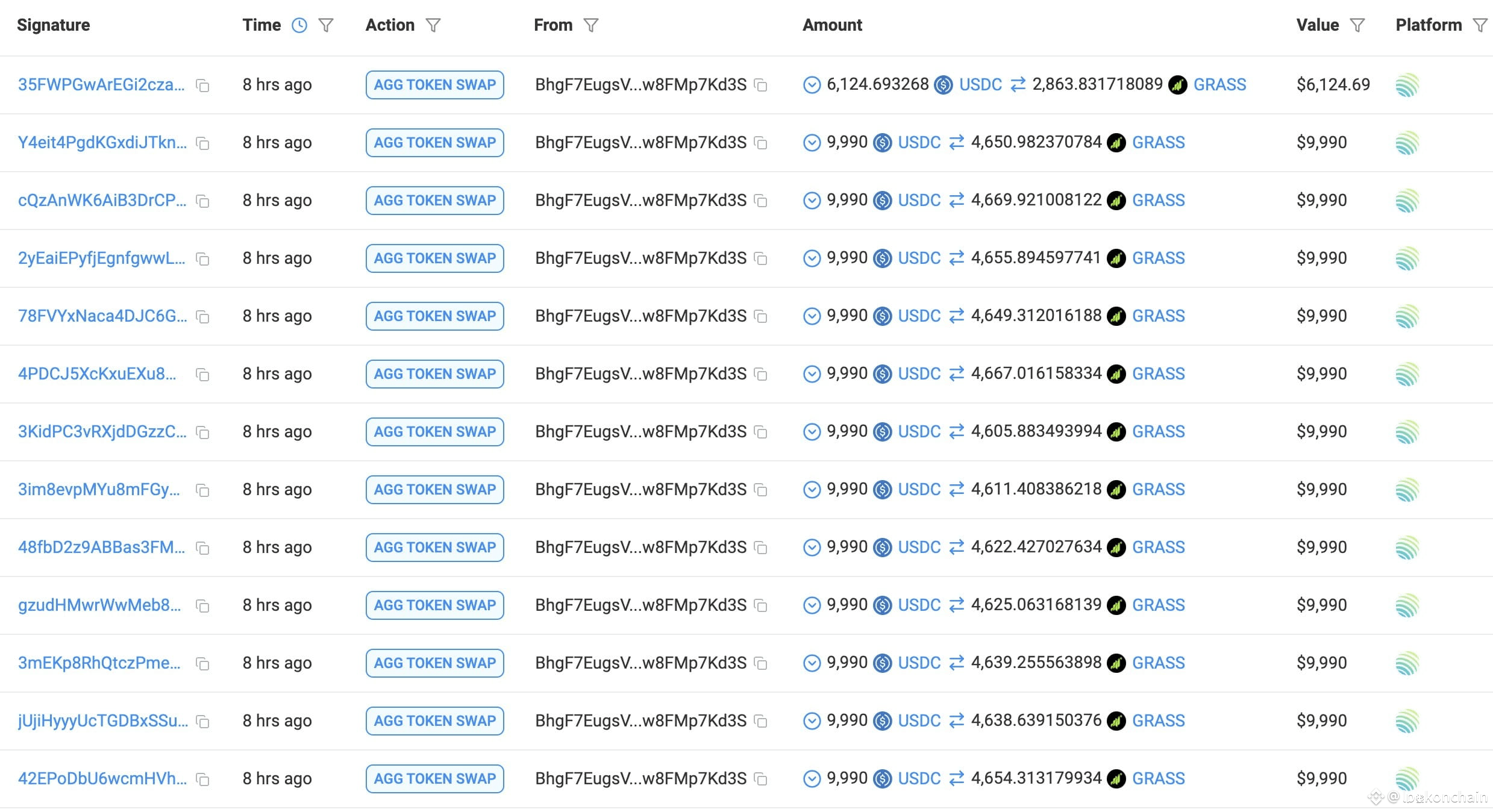Viewport: 1493px width, 812px height.
Task: Click the USDC link in the 9,990 row with 4,650.982370784 GRASS
Action: tap(919, 143)
